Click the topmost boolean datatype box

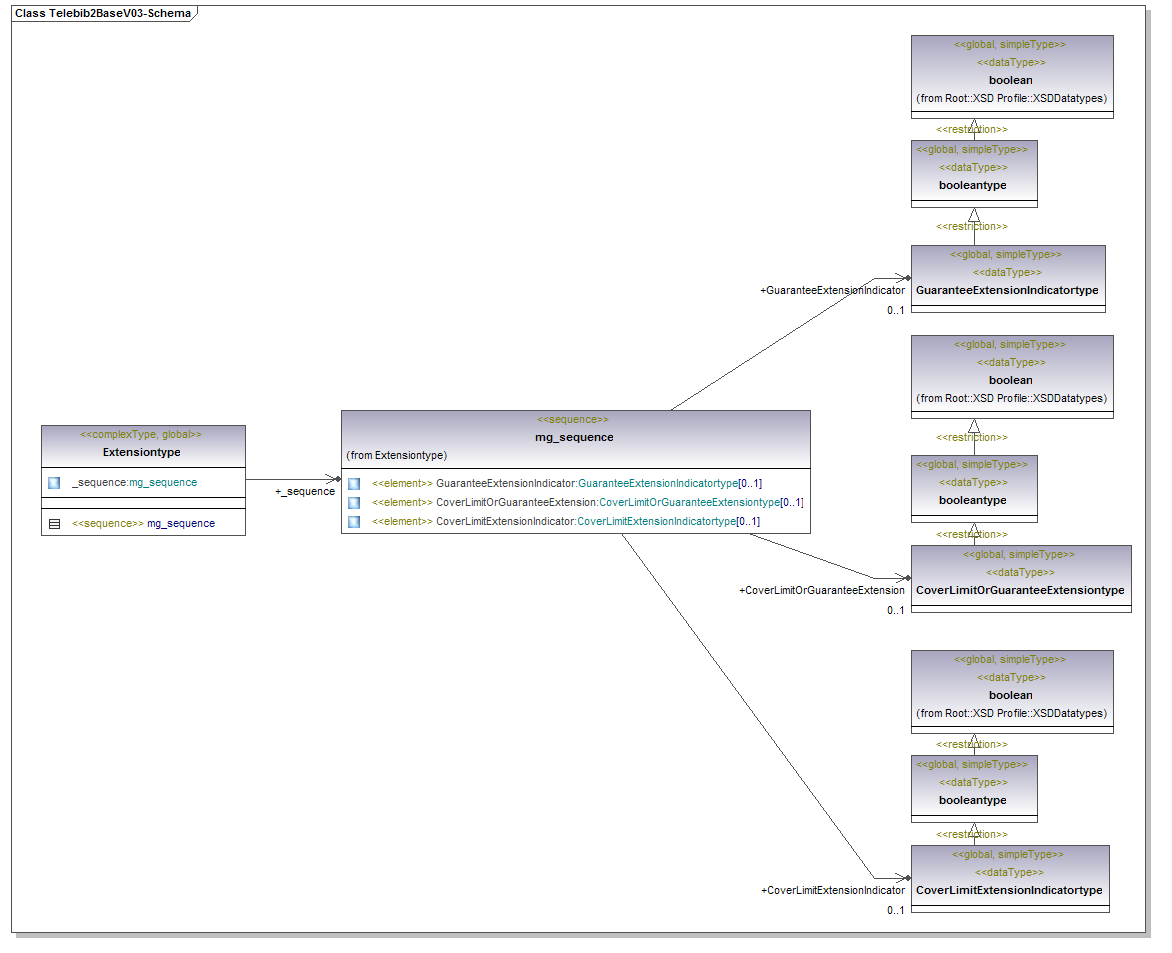1011,77
